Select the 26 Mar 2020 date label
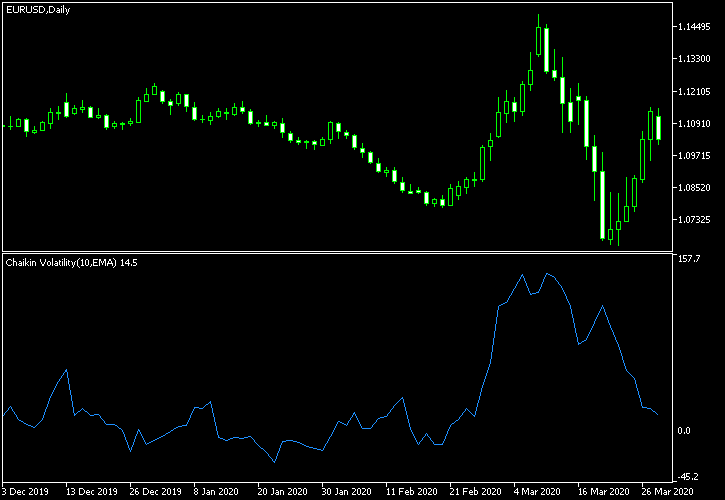 point(667,491)
